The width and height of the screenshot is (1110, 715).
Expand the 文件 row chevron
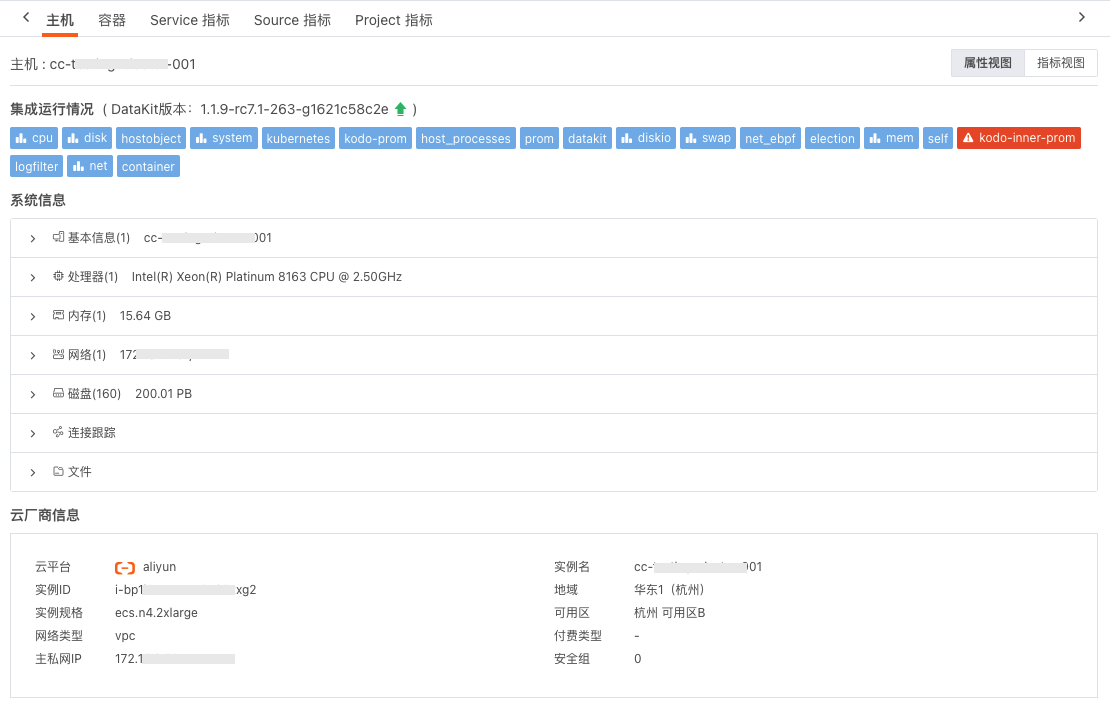point(33,472)
